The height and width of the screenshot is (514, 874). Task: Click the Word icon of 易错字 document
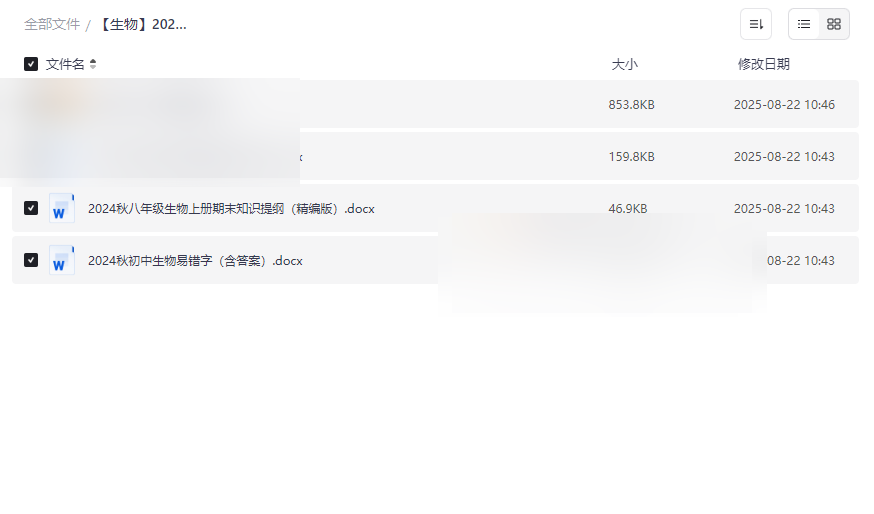click(x=61, y=260)
